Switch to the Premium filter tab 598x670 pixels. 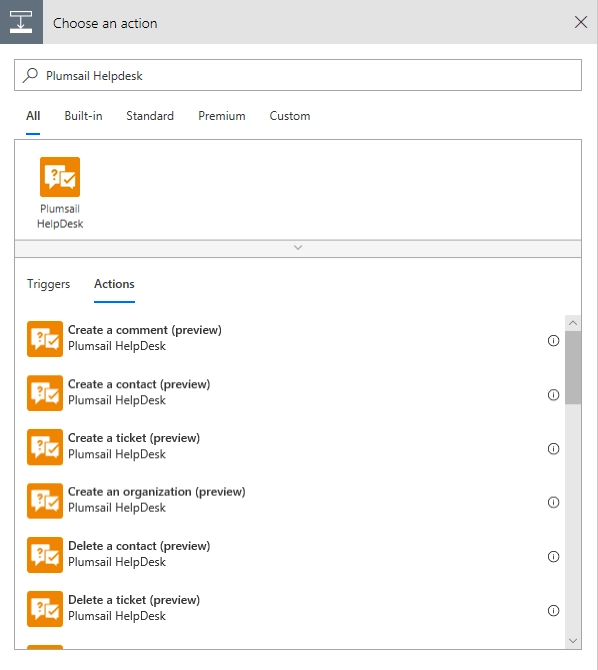coord(222,116)
